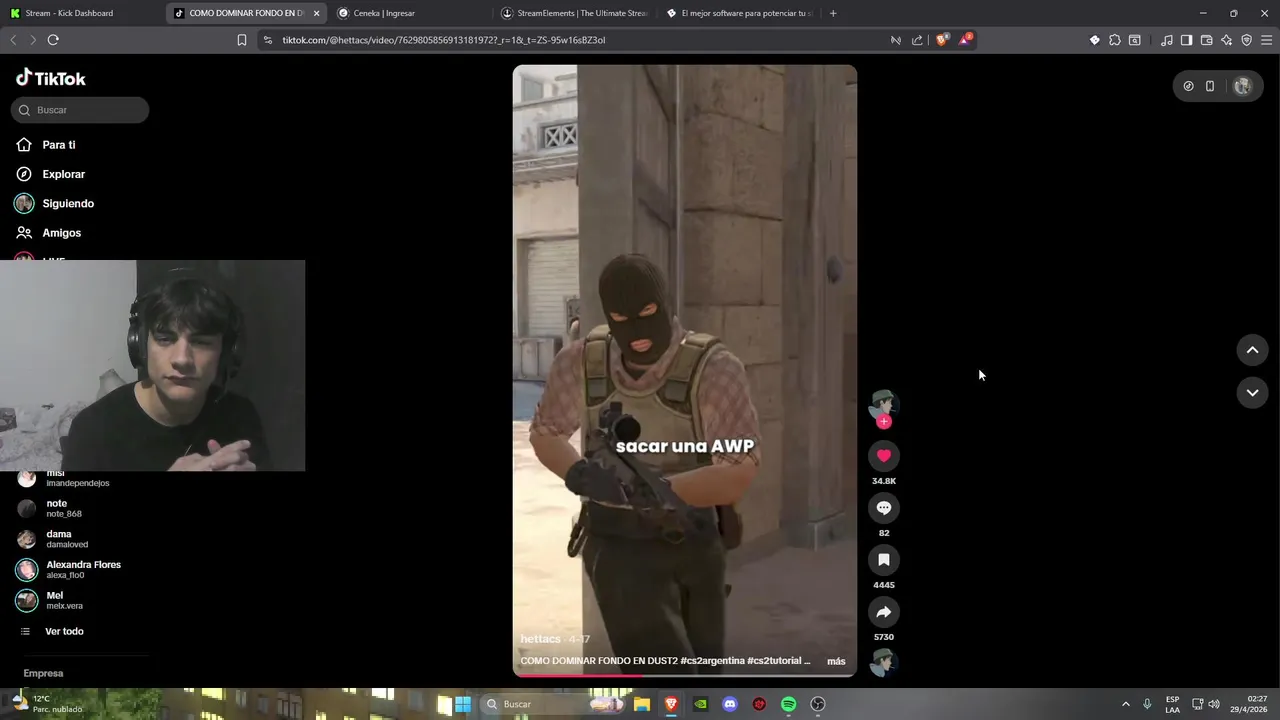Click the Get app phone icon at top right
1280x720 pixels.
pos(1210,86)
